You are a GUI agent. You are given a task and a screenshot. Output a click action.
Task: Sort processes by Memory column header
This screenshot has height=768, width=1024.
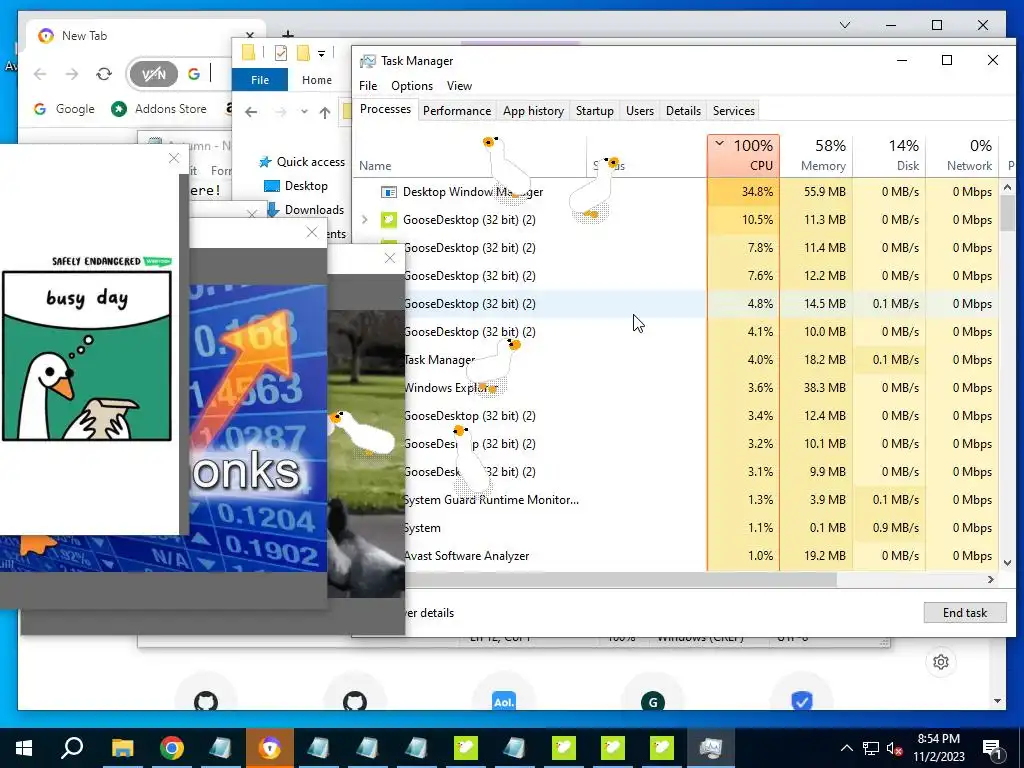click(x=816, y=155)
